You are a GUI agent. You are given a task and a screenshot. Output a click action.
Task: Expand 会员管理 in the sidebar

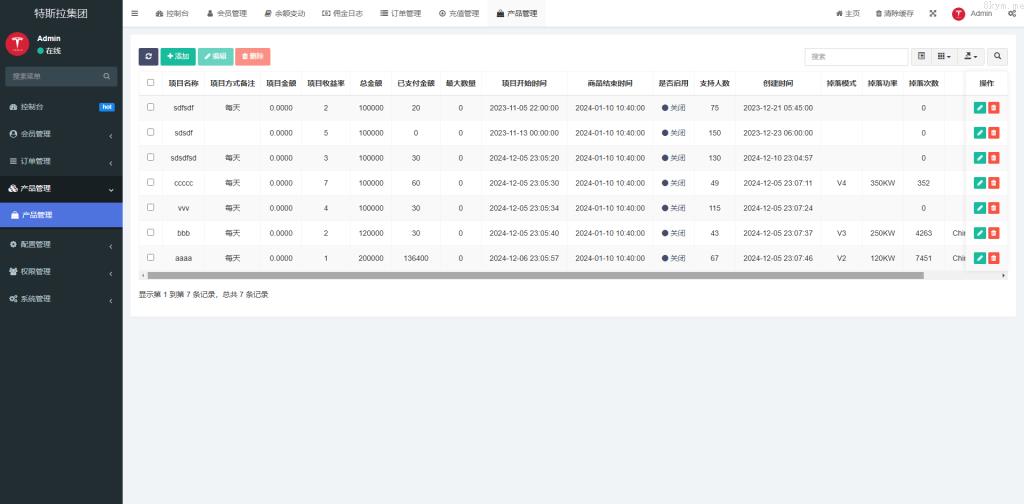[x=61, y=133]
